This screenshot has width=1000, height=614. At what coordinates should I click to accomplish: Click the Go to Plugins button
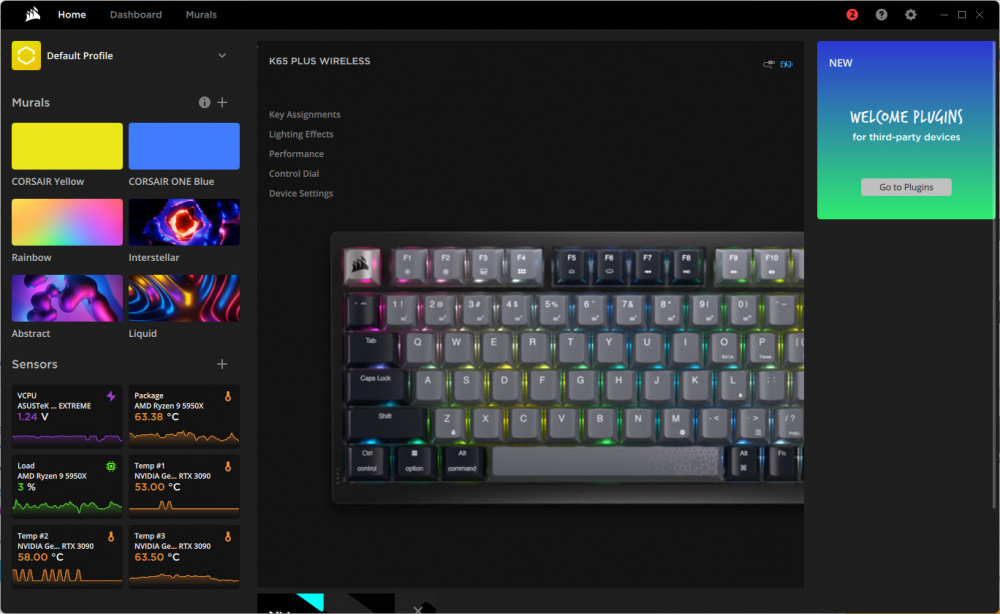point(906,187)
